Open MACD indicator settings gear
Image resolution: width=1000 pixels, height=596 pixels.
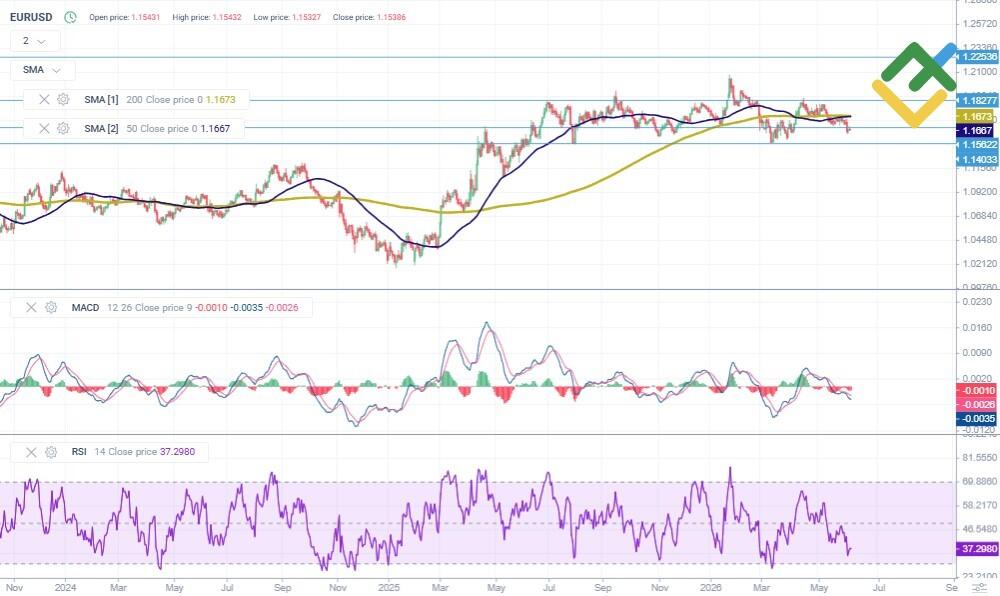(x=51, y=307)
